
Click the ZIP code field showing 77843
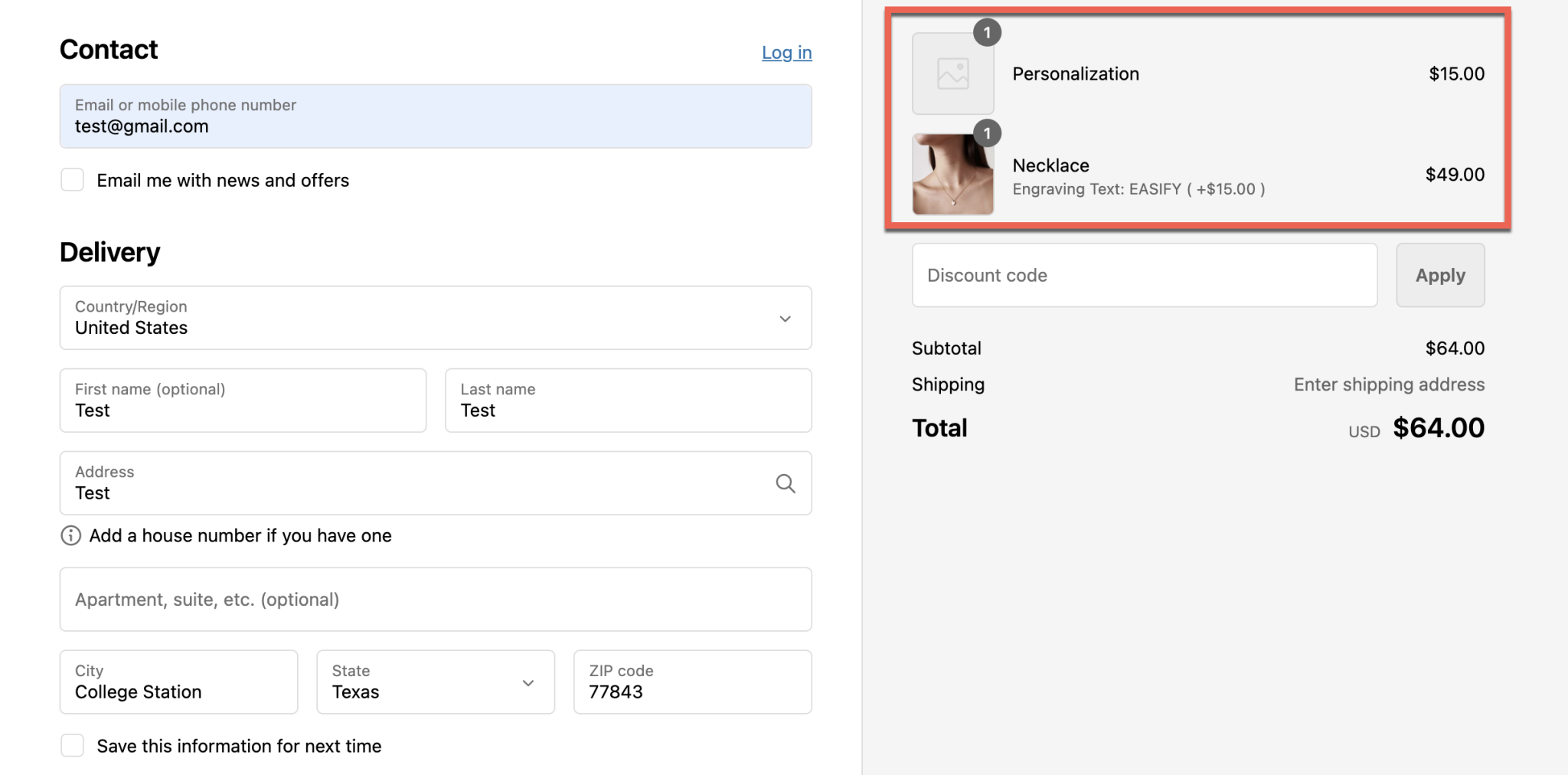pos(691,682)
